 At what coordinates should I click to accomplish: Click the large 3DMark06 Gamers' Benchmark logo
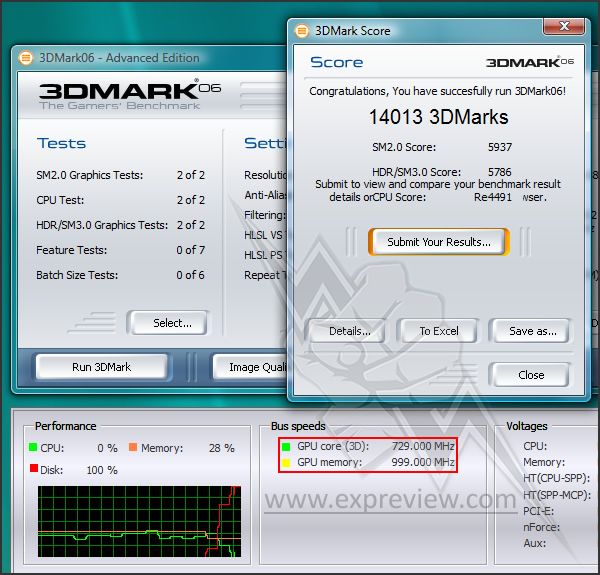click(130, 92)
